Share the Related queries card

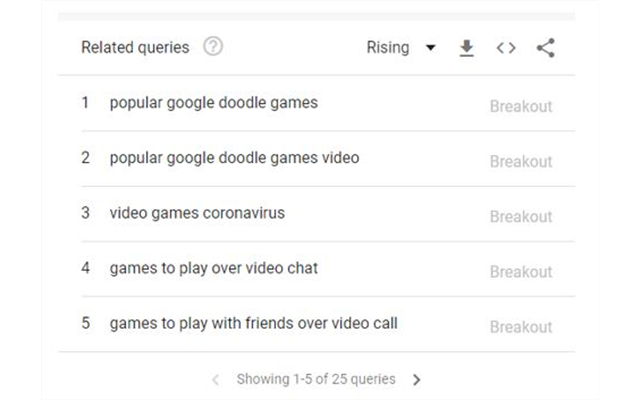[545, 48]
